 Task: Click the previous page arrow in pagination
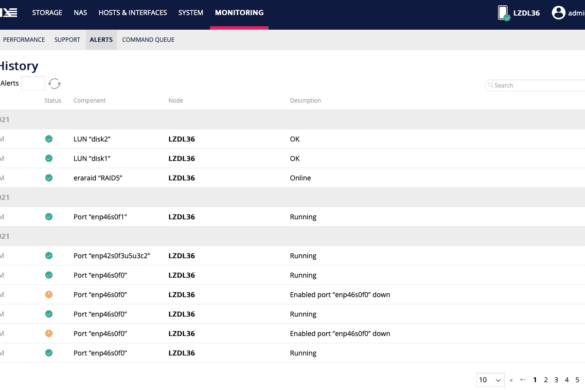523,380
